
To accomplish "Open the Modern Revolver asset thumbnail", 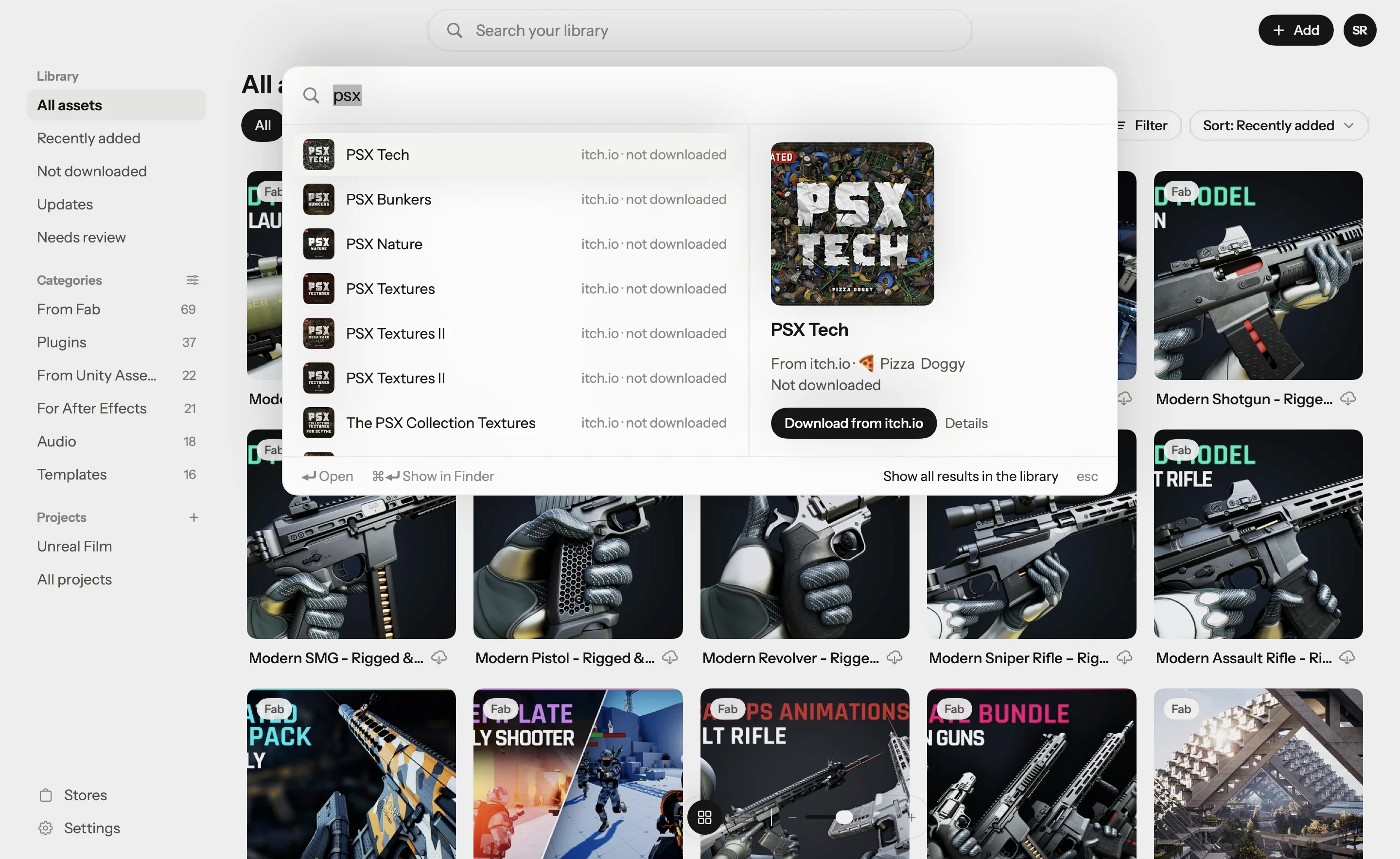I will pos(805,567).
